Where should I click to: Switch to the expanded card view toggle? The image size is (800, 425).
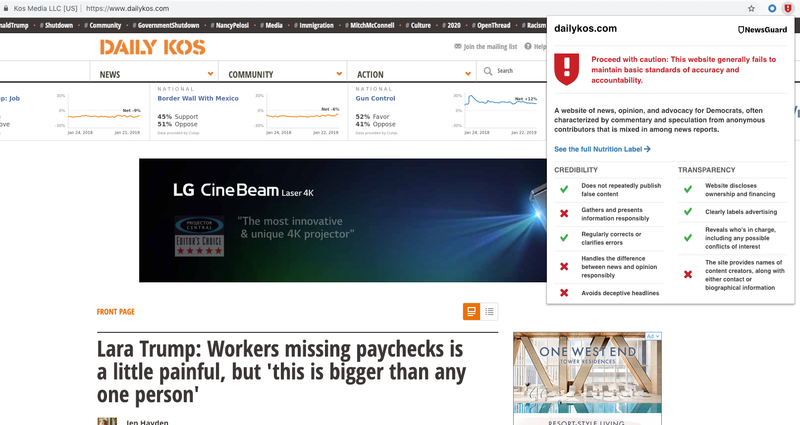pos(471,311)
